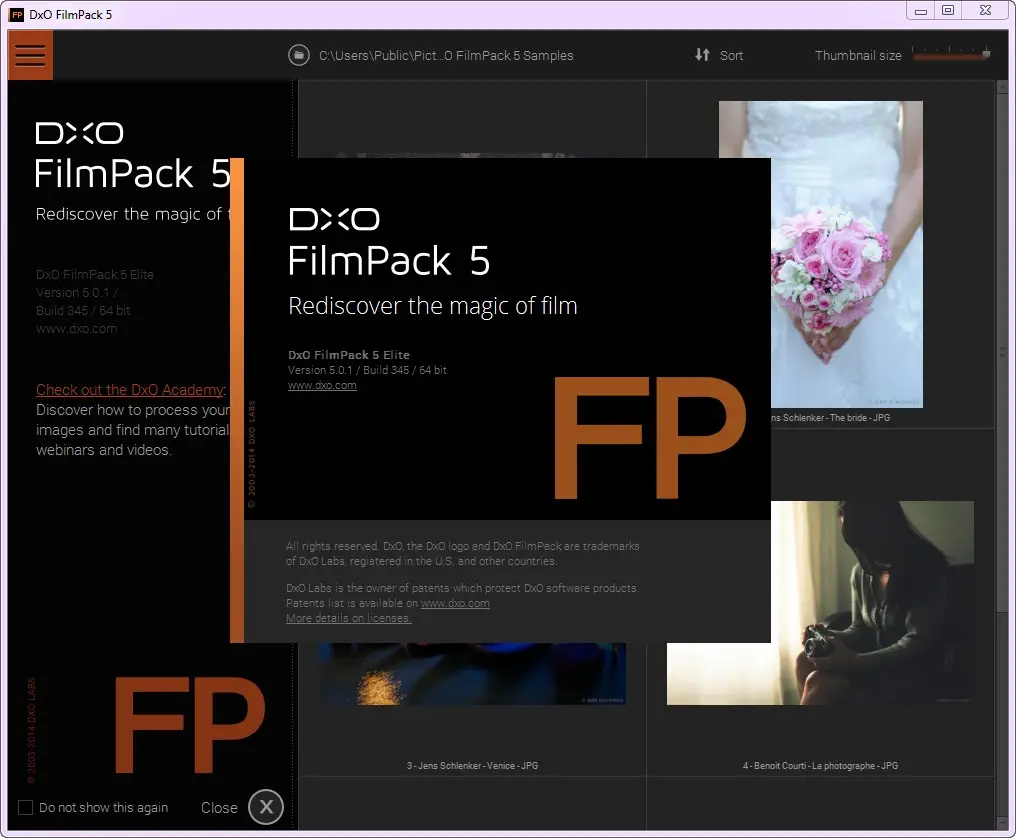Click the vertical scrollbar on the right
This screenshot has height=838, width=1016.
[1003, 454]
